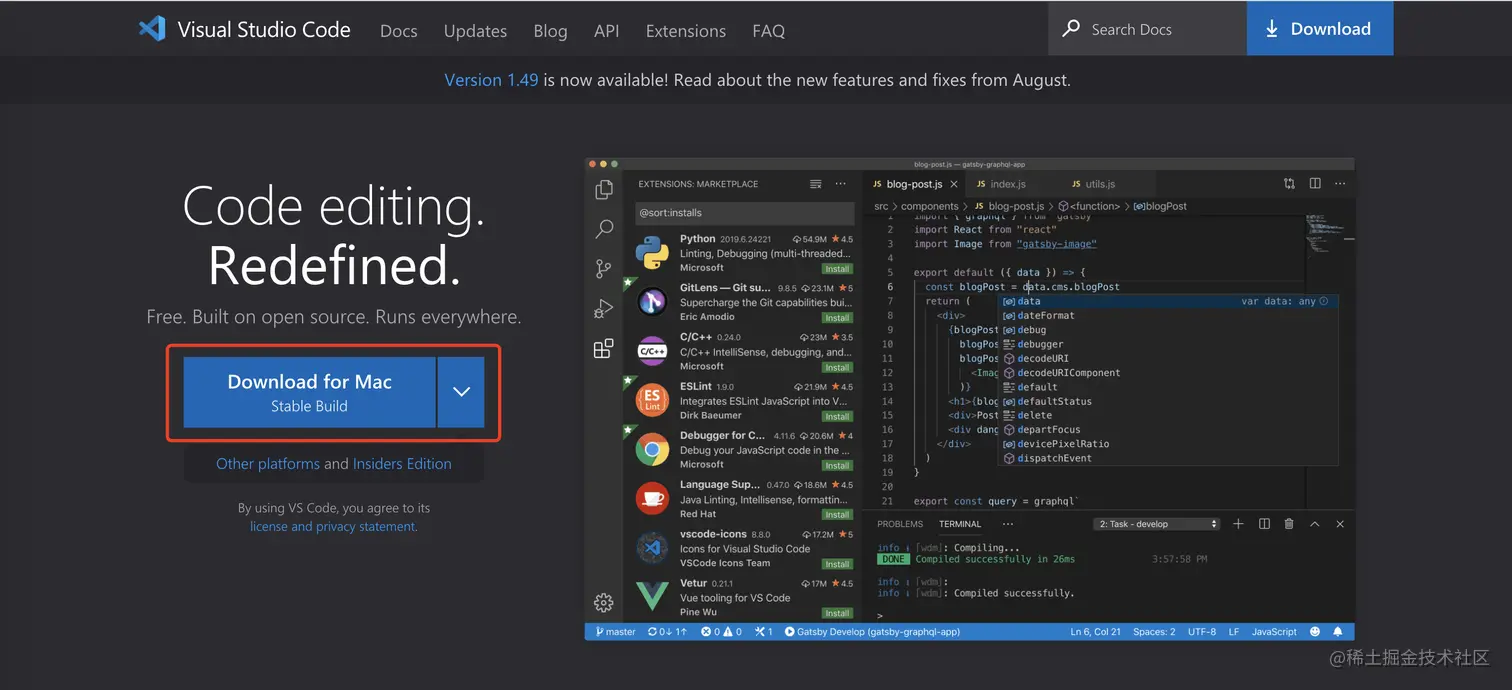Install the Python extension

[837, 269]
